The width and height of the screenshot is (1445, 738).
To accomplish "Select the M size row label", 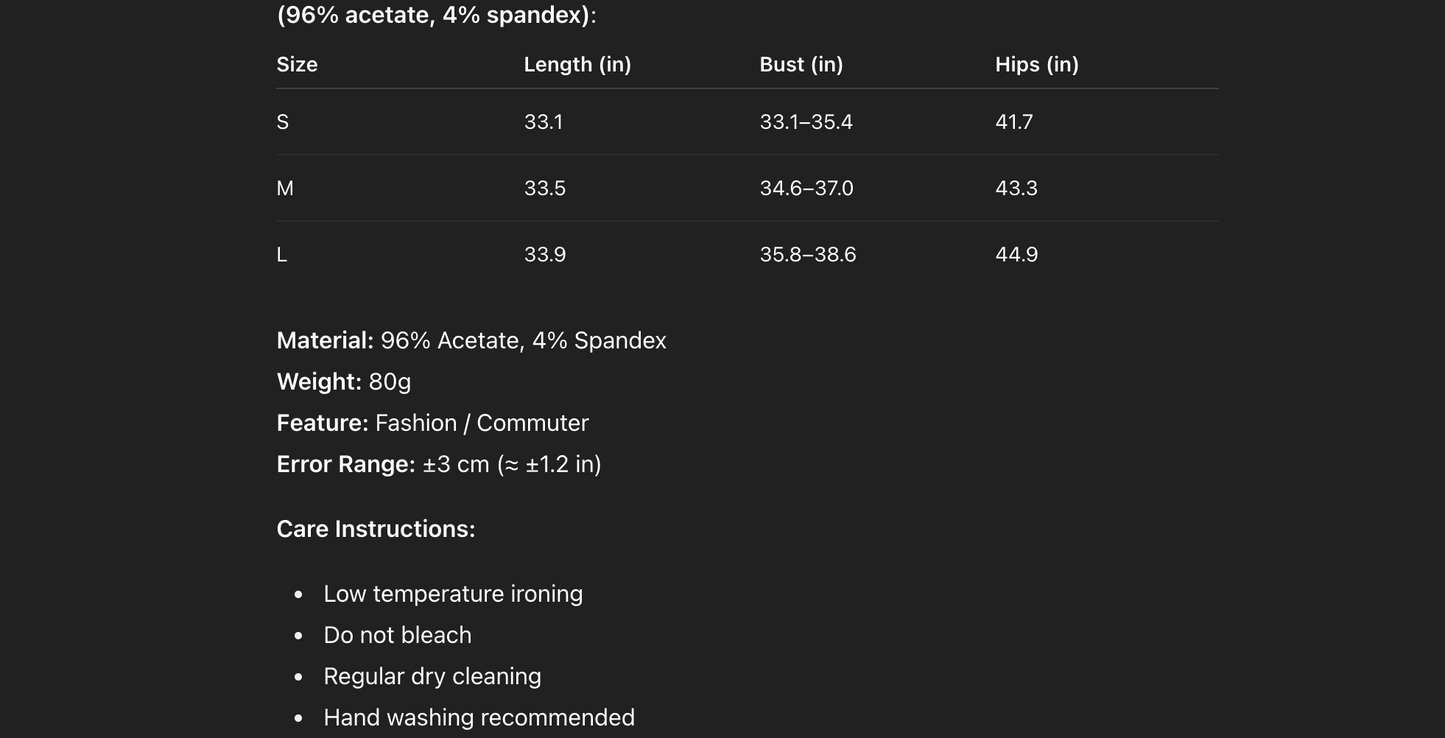I will [285, 188].
